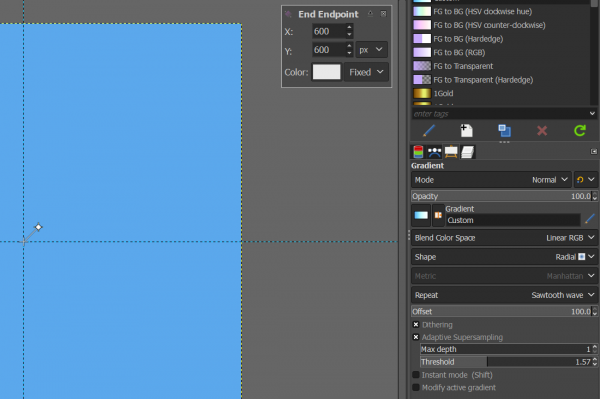
Task: Click the gradient reverse icon beside preview
Action: (x=438, y=215)
